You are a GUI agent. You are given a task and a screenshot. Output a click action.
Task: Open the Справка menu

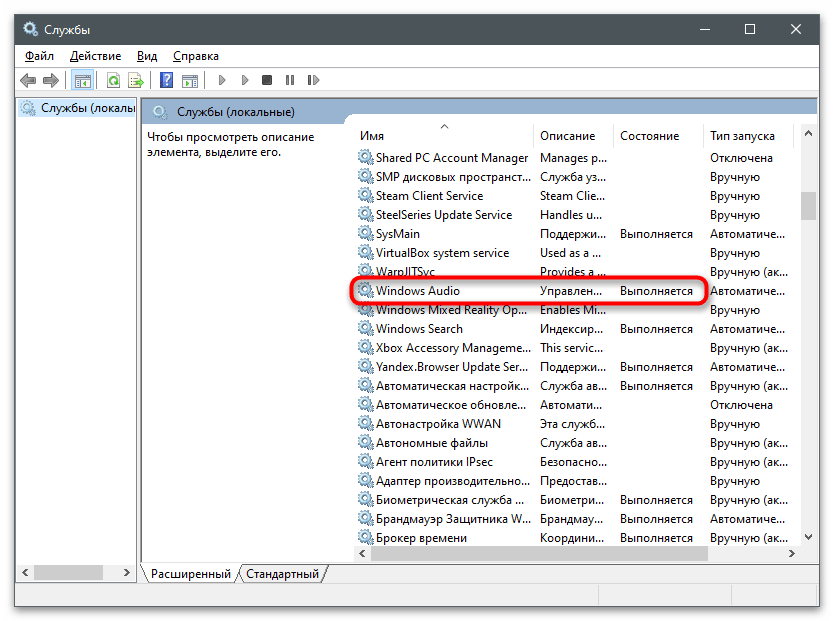(x=196, y=56)
